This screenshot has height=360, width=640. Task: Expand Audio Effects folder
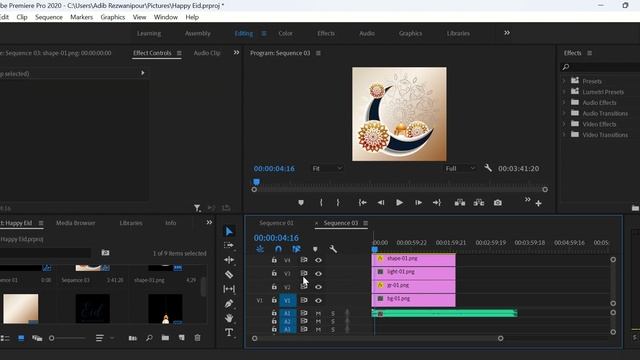(x=564, y=102)
